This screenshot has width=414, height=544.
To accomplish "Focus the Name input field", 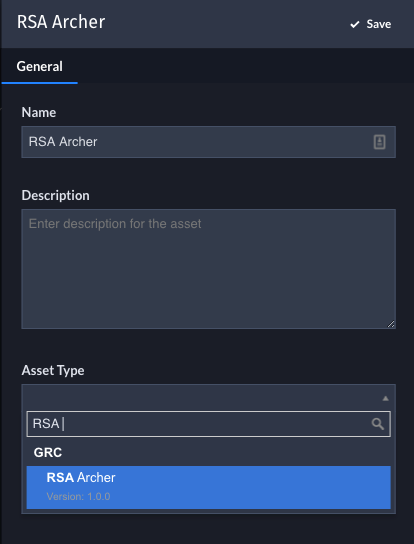I will click(208, 142).
